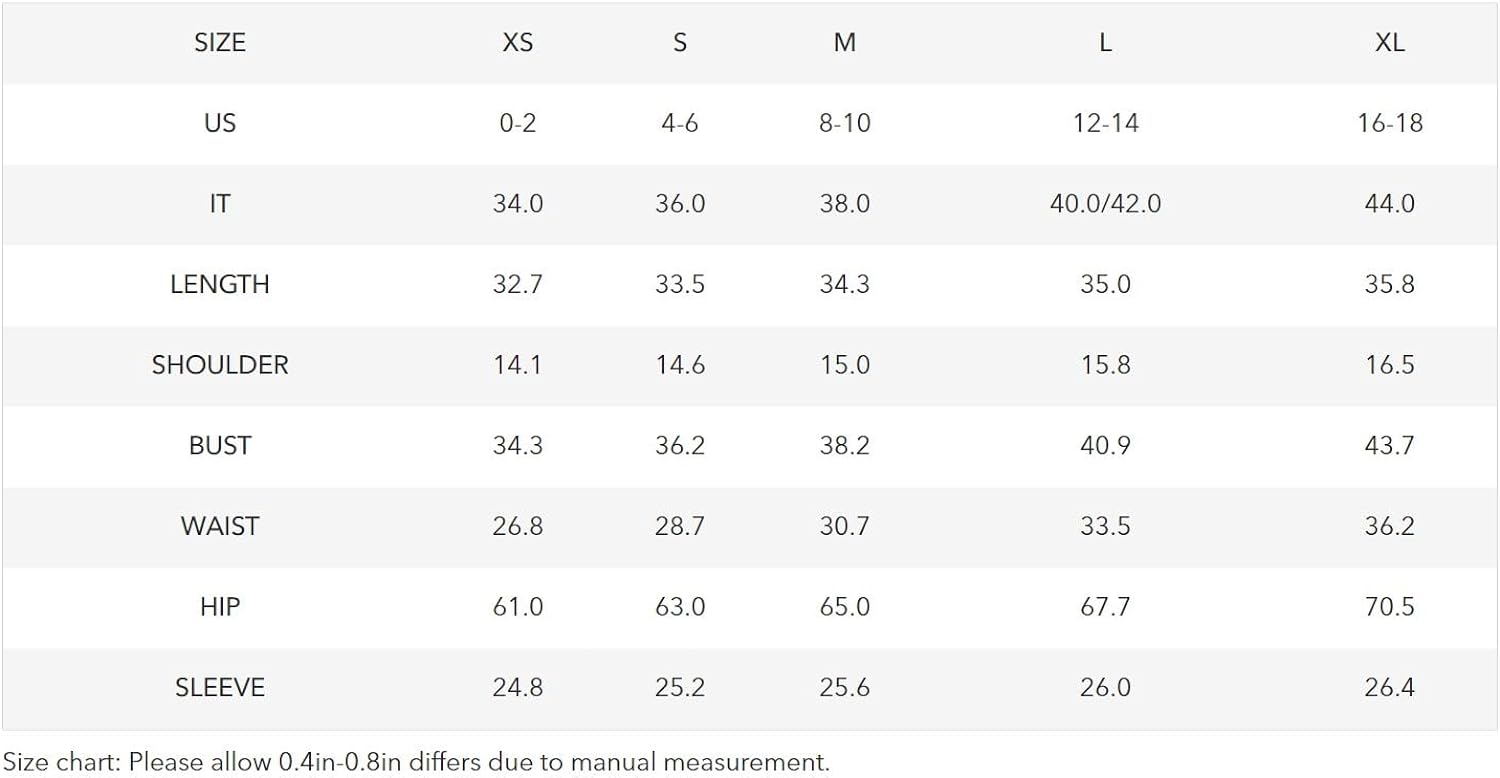This screenshot has width=1500, height=778.
Task: Click the SIZE header cell
Action: coord(220,42)
